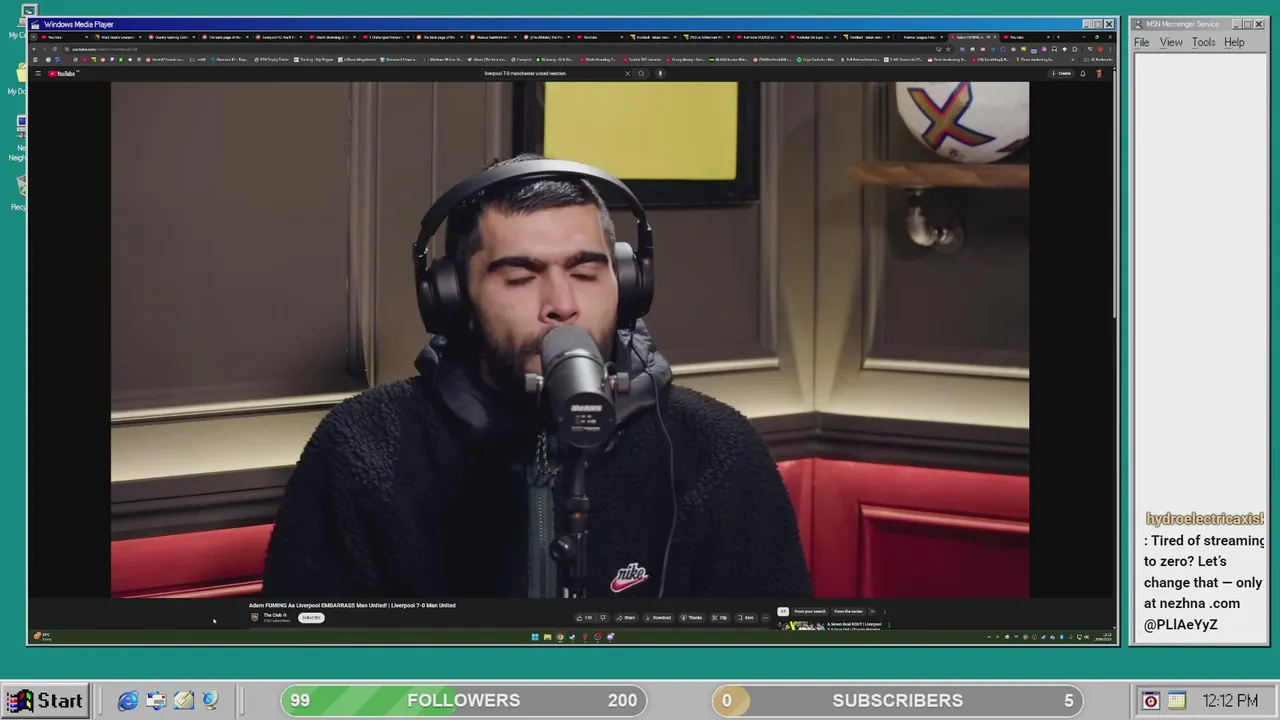Click the SUBSCRIBERS progress bar

(898, 701)
